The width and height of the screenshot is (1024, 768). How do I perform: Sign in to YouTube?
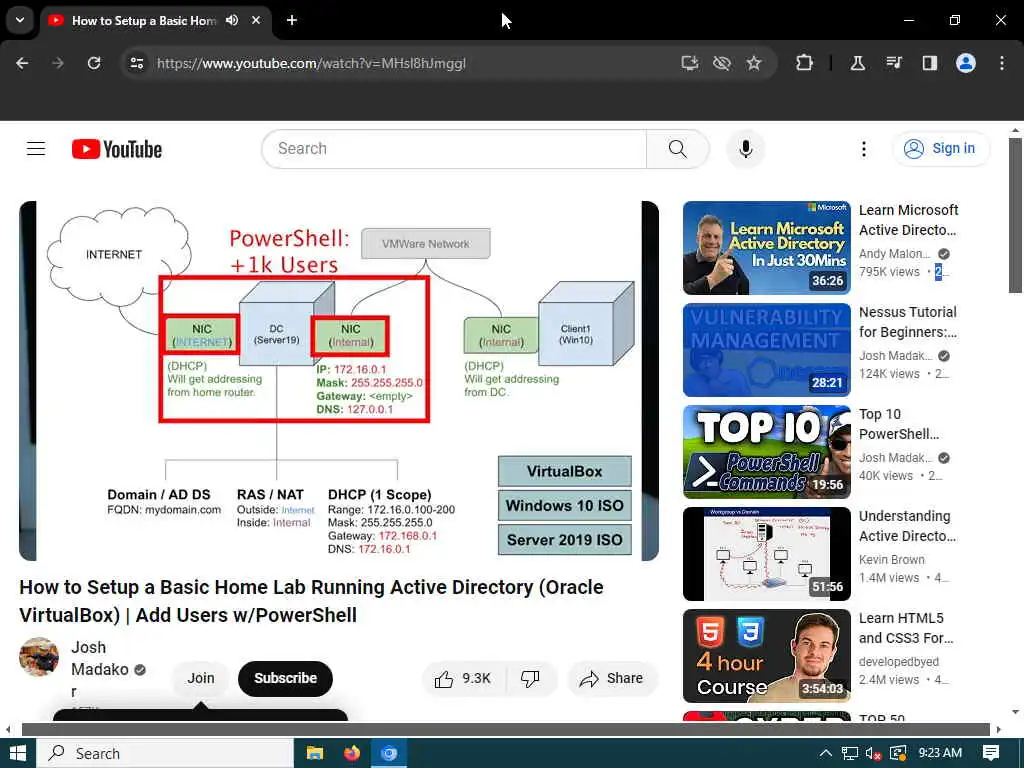click(941, 149)
